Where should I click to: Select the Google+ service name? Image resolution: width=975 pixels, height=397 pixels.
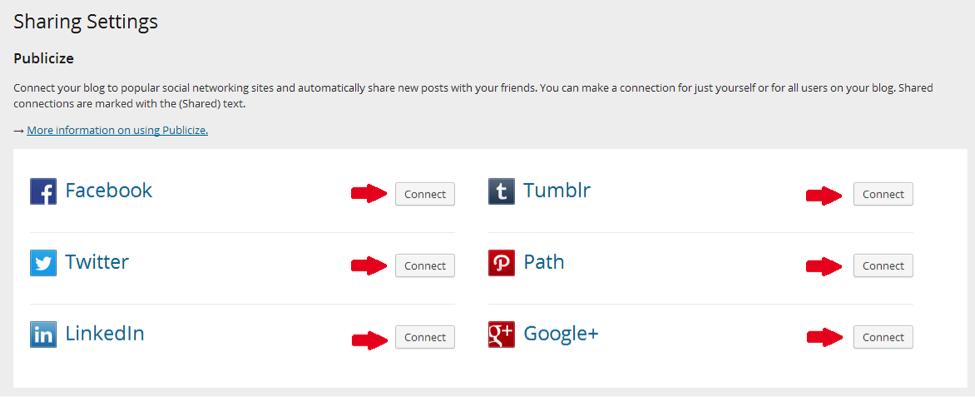click(561, 334)
